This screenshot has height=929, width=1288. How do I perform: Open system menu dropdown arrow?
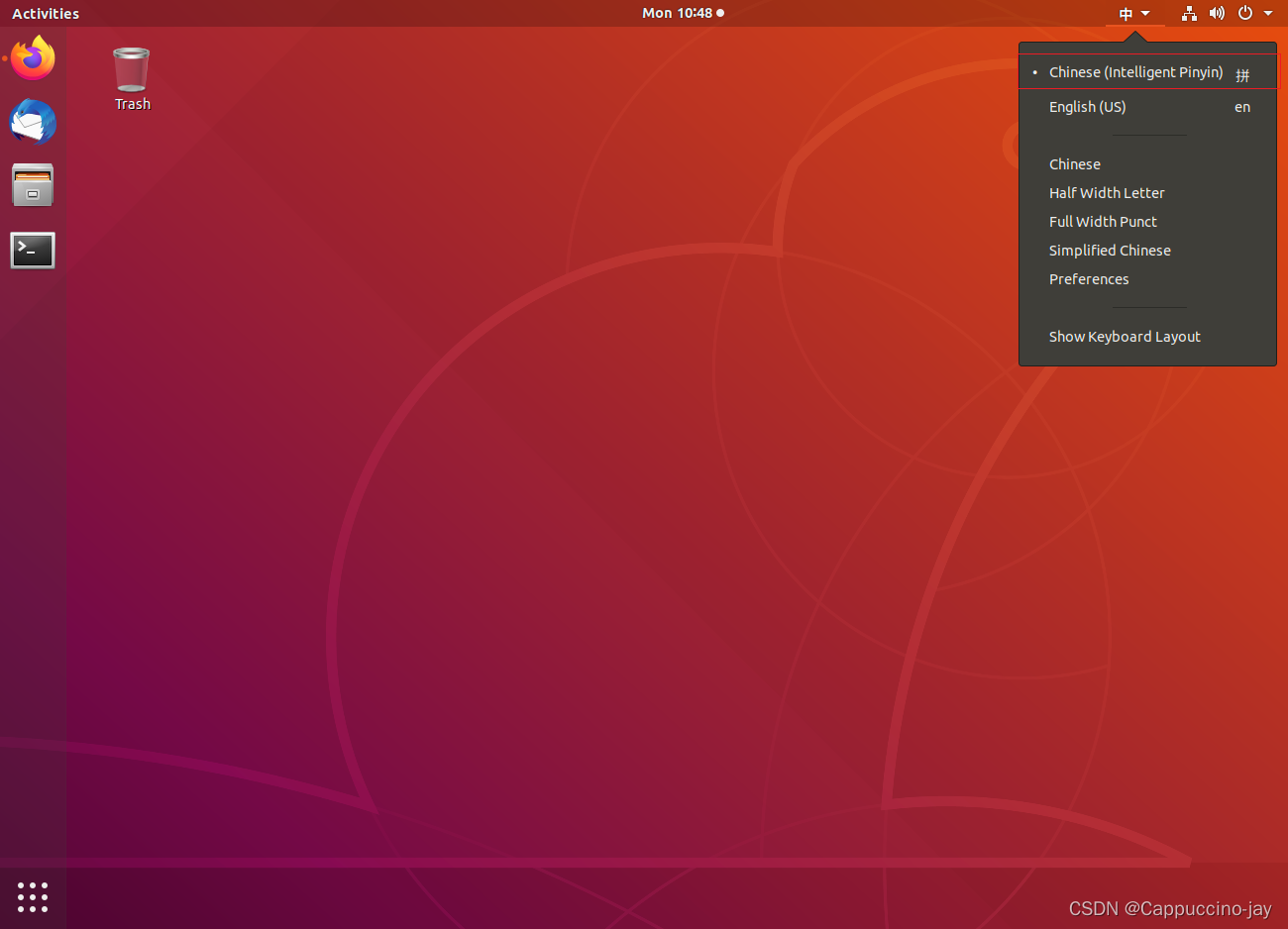[1268, 13]
